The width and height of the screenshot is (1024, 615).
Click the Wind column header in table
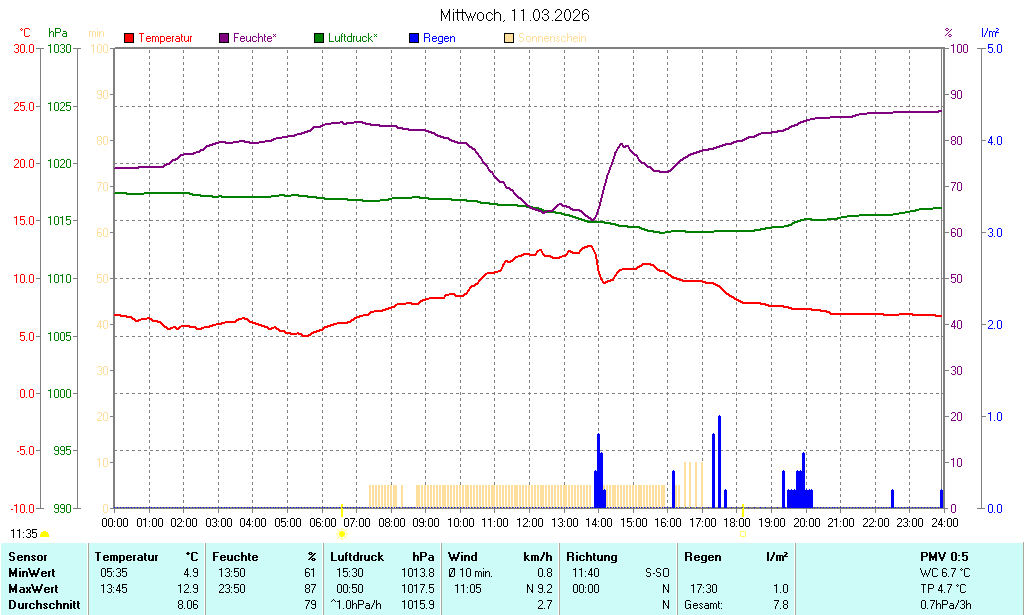click(463, 557)
